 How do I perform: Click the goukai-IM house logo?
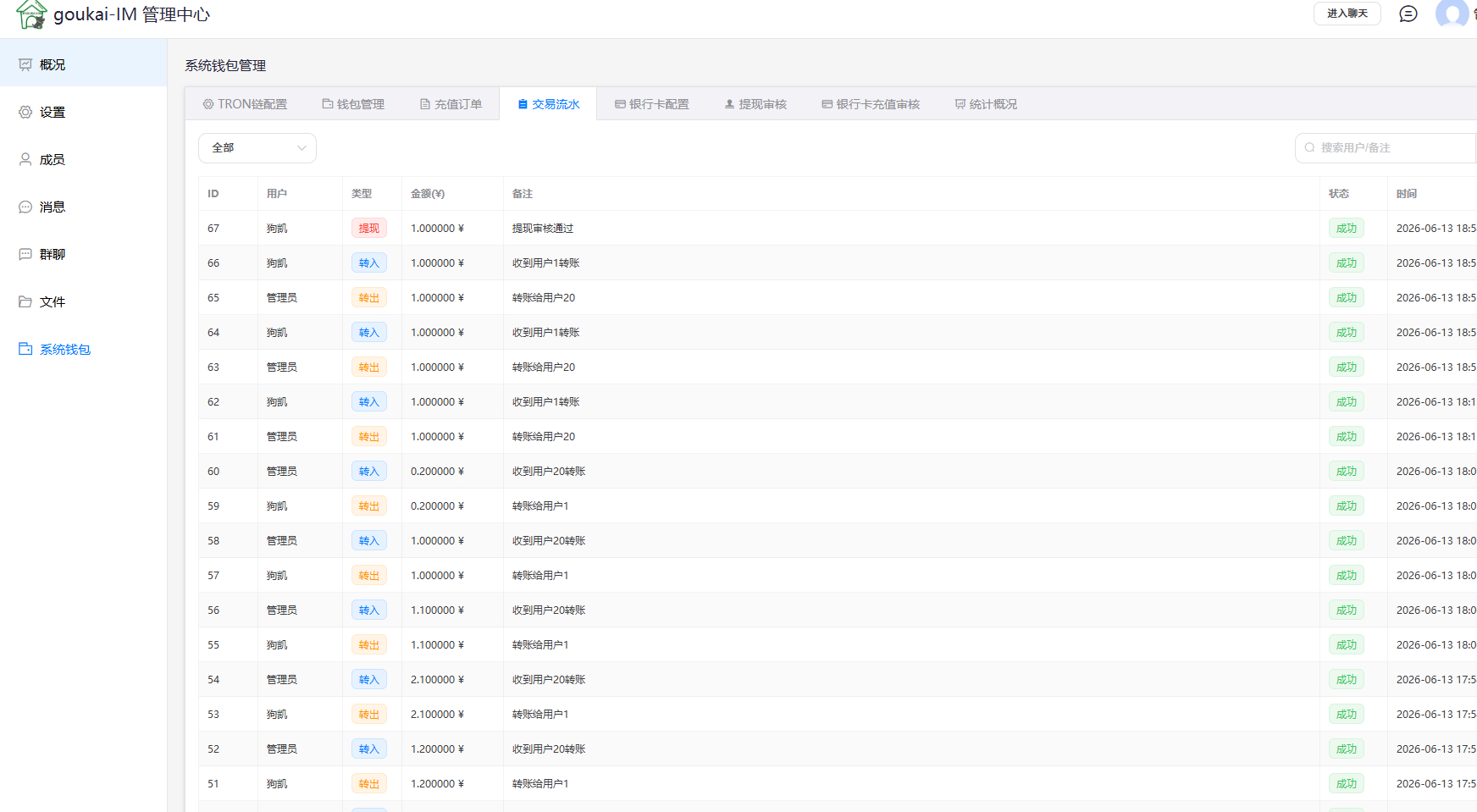tap(31, 14)
